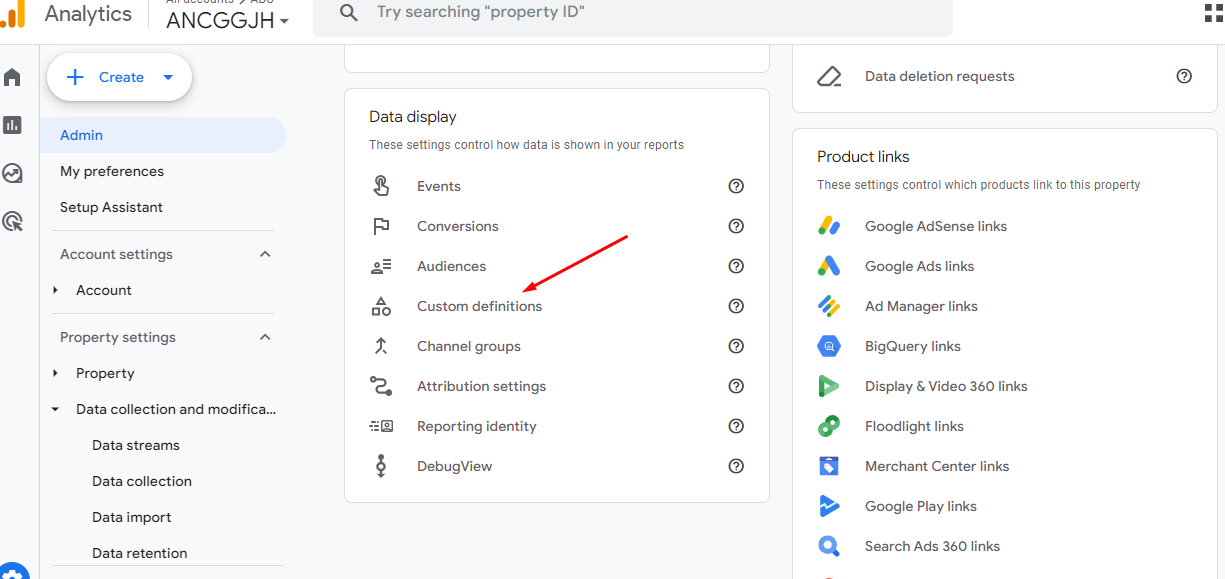The image size is (1225, 579).
Task: Click help icon next to DebugView
Action: tap(736, 466)
